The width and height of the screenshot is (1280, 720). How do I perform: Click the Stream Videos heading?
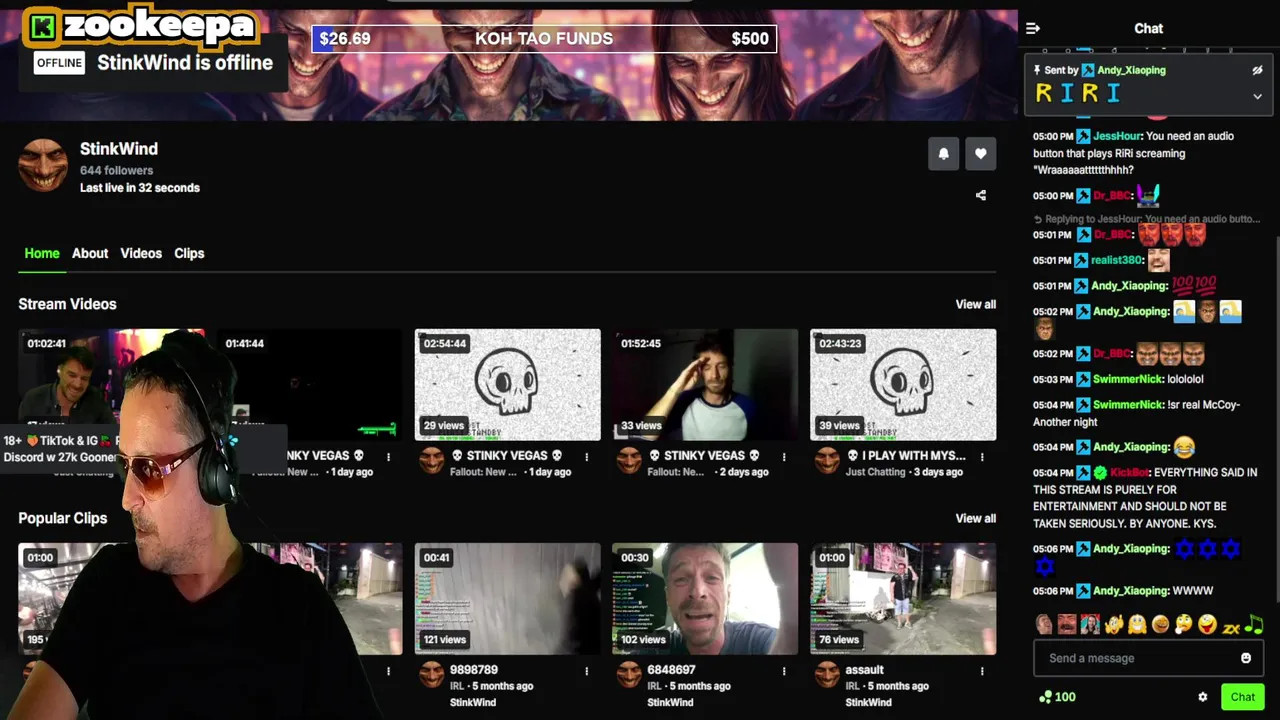click(x=67, y=304)
